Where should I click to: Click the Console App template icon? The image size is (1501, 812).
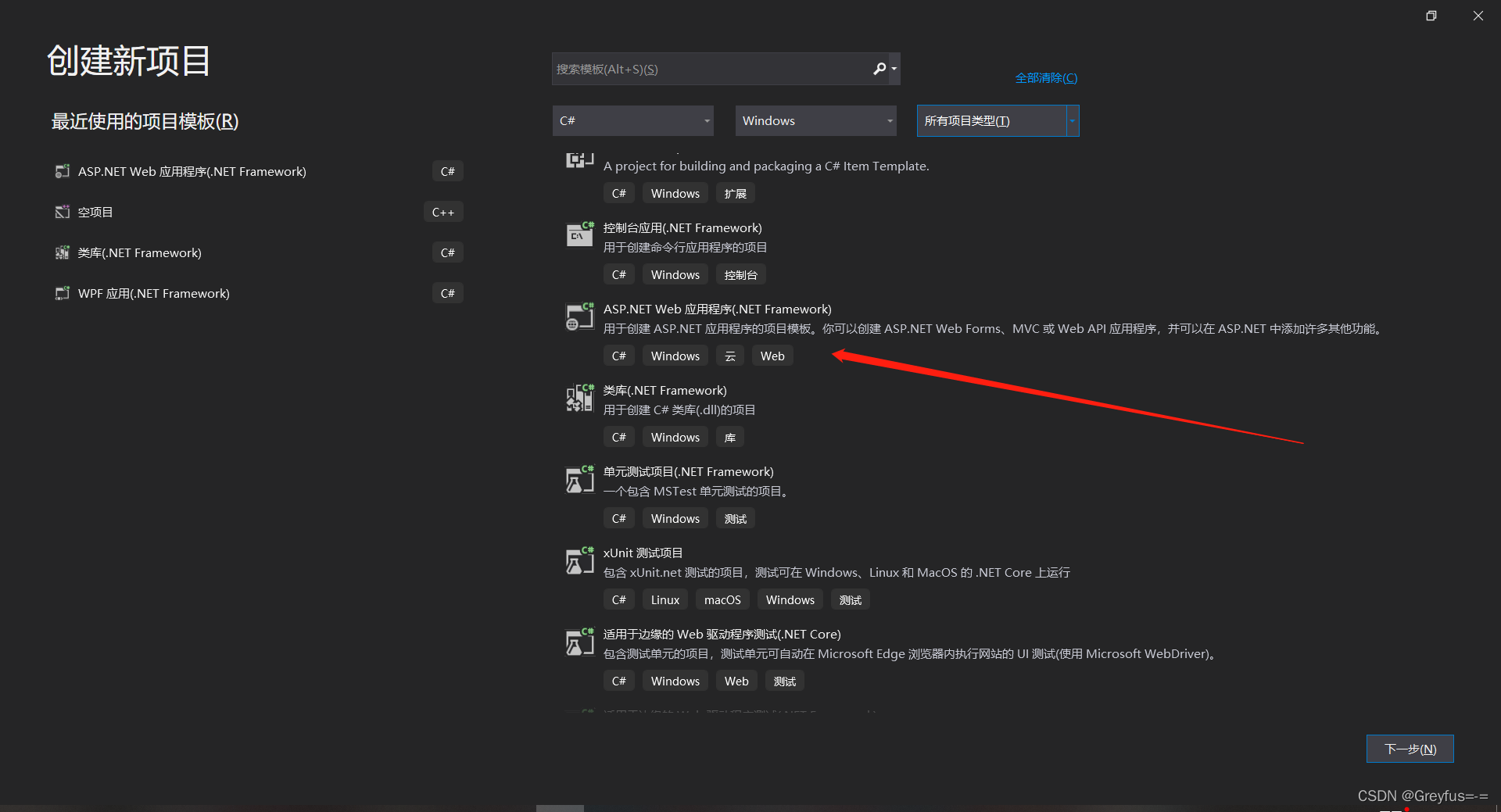(579, 234)
